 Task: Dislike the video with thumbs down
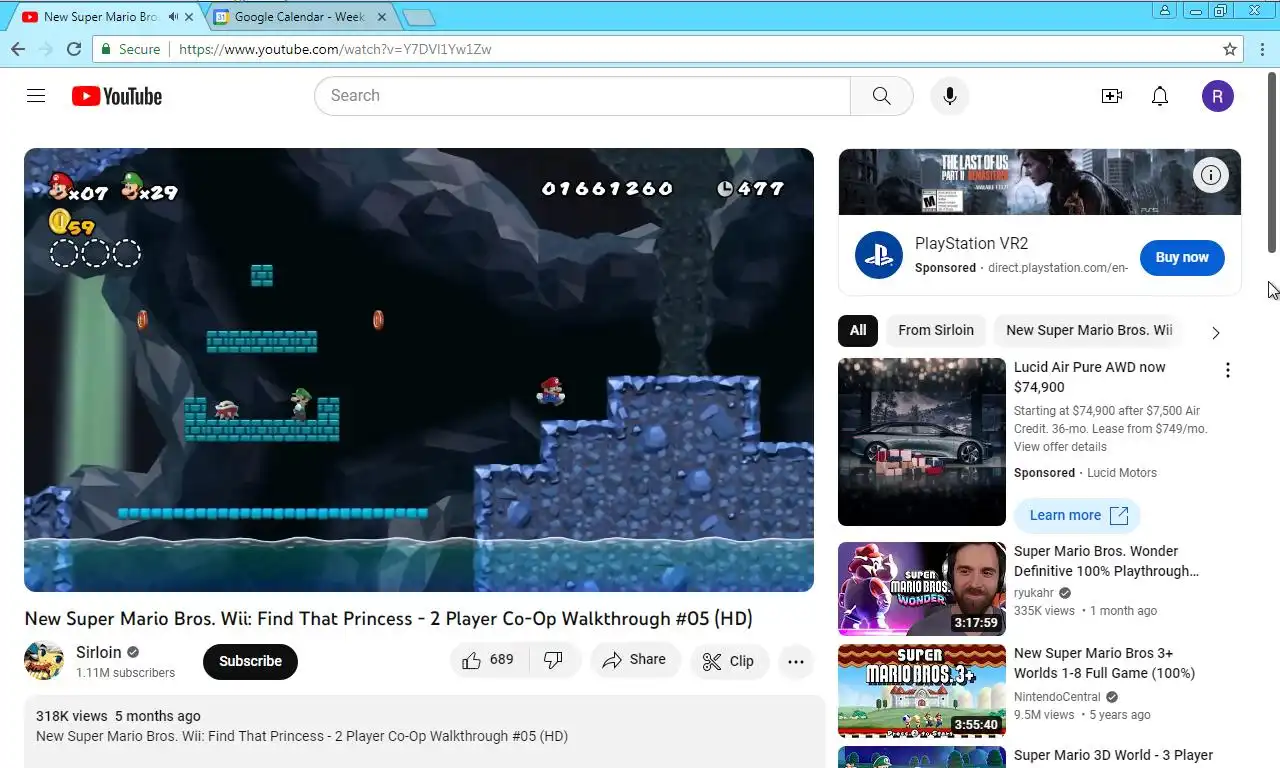tap(554, 660)
